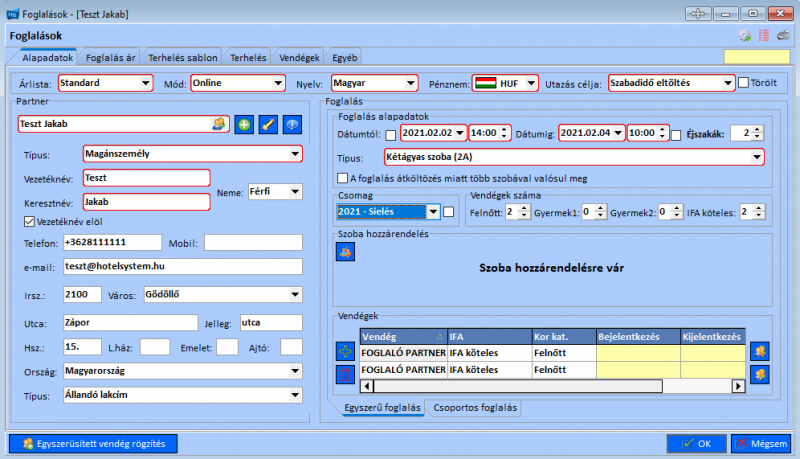Click the blue speech bubble partner icon
The width and height of the screenshot is (800, 459).
click(x=292, y=124)
